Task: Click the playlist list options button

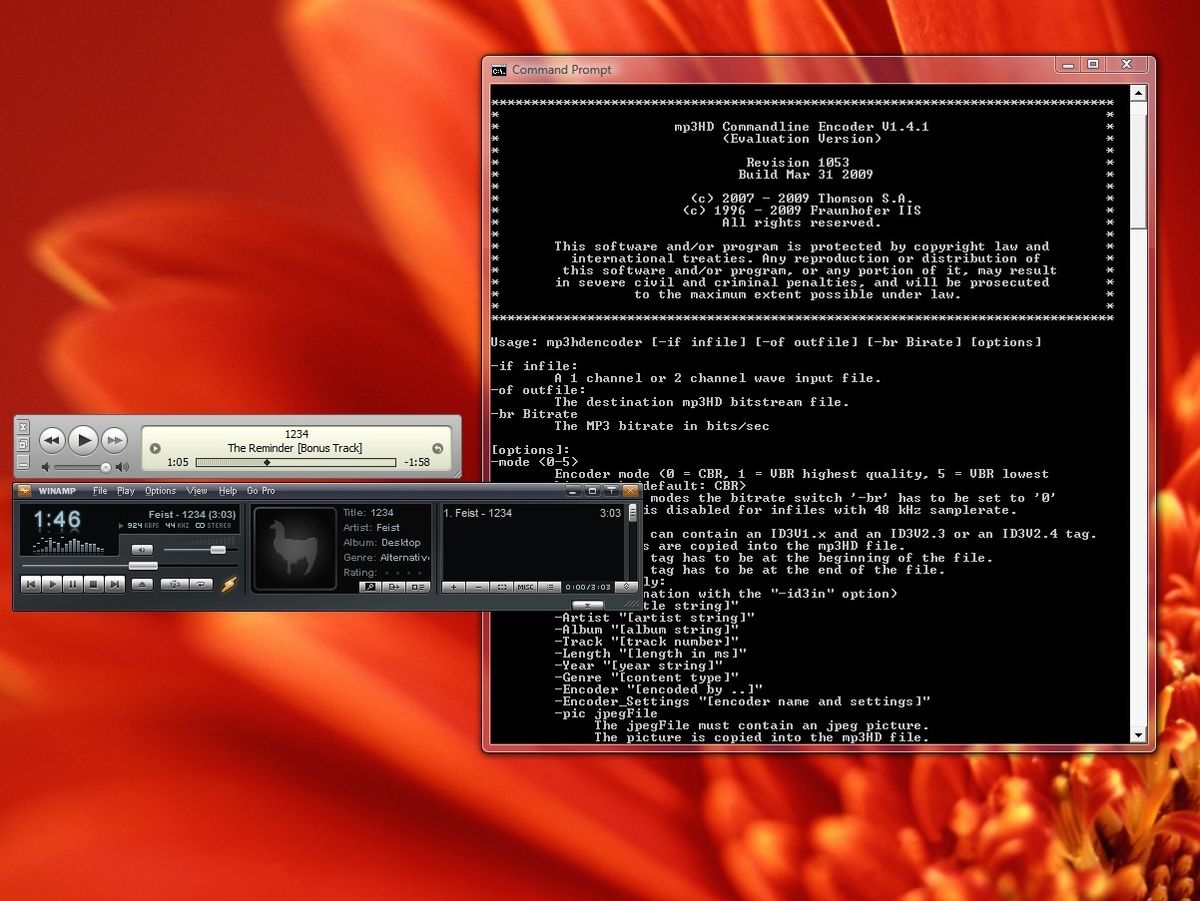Action: pyautogui.click(x=549, y=588)
